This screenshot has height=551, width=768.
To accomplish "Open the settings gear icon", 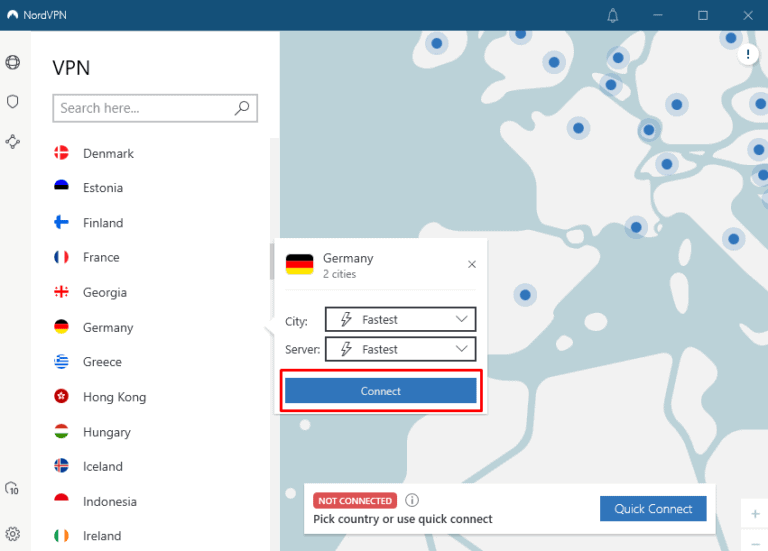I will tap(13, 534).
